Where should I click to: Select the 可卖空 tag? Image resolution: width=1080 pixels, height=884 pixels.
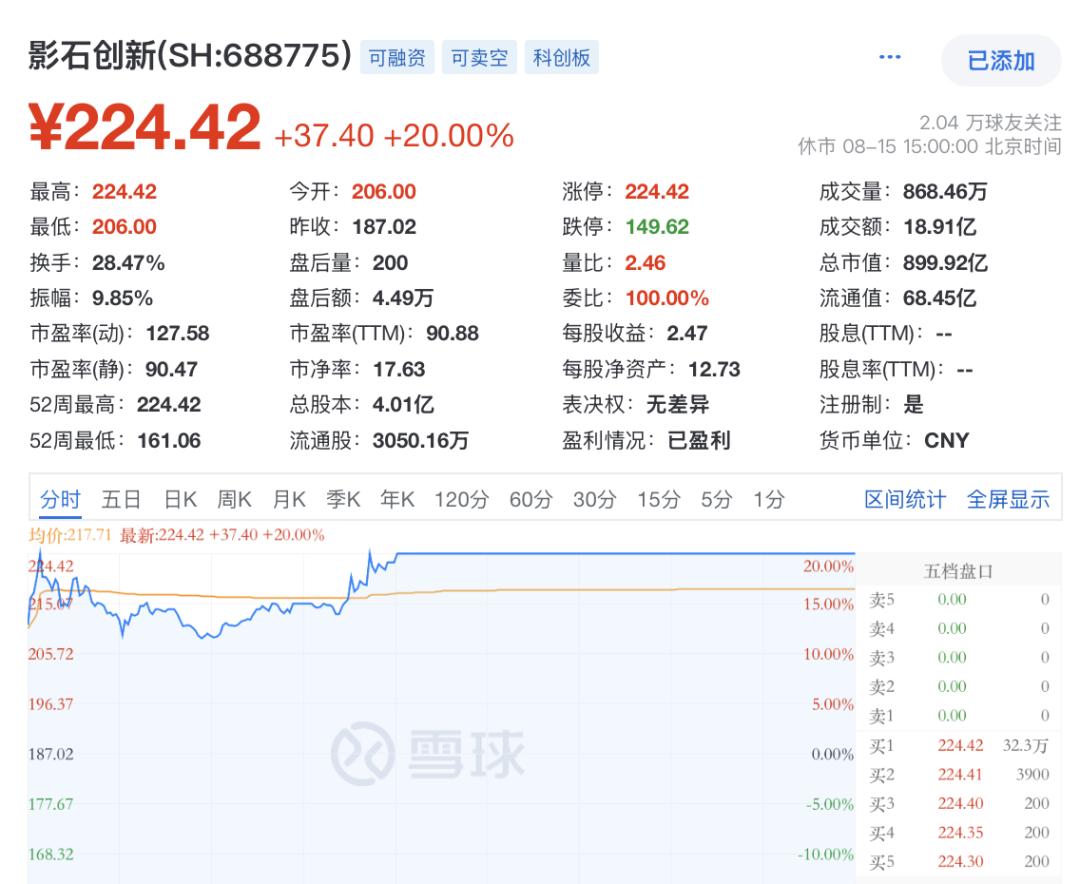pyautogui.click(x=479, y=57)
